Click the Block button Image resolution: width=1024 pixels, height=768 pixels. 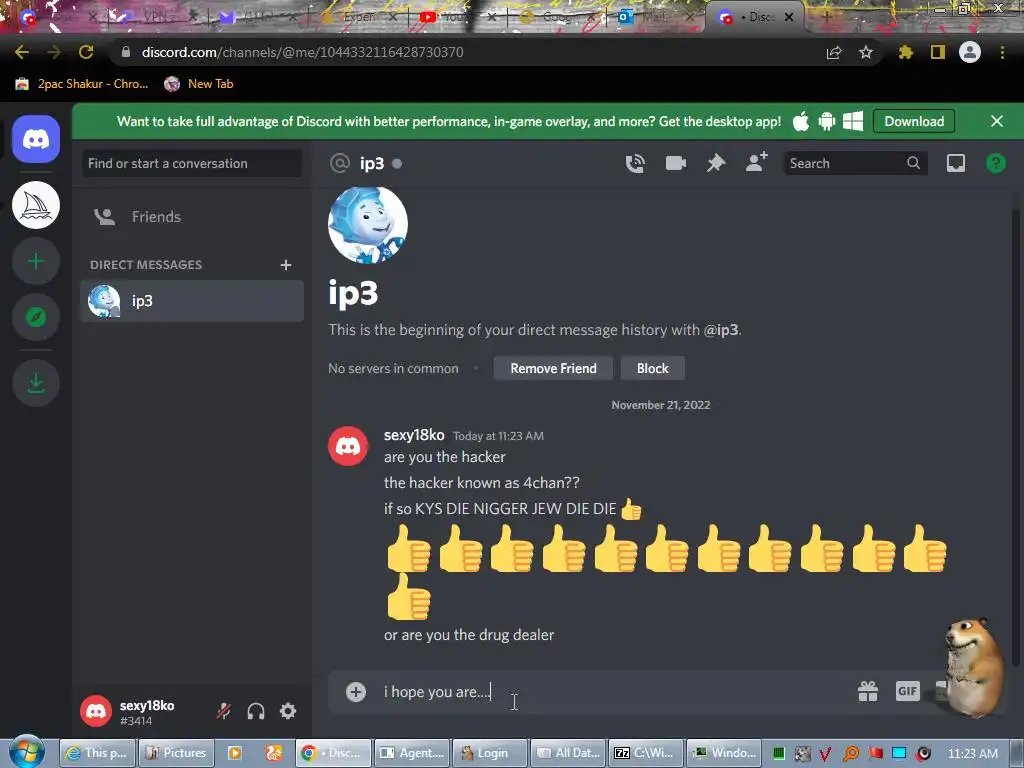[x=652, y=368]
